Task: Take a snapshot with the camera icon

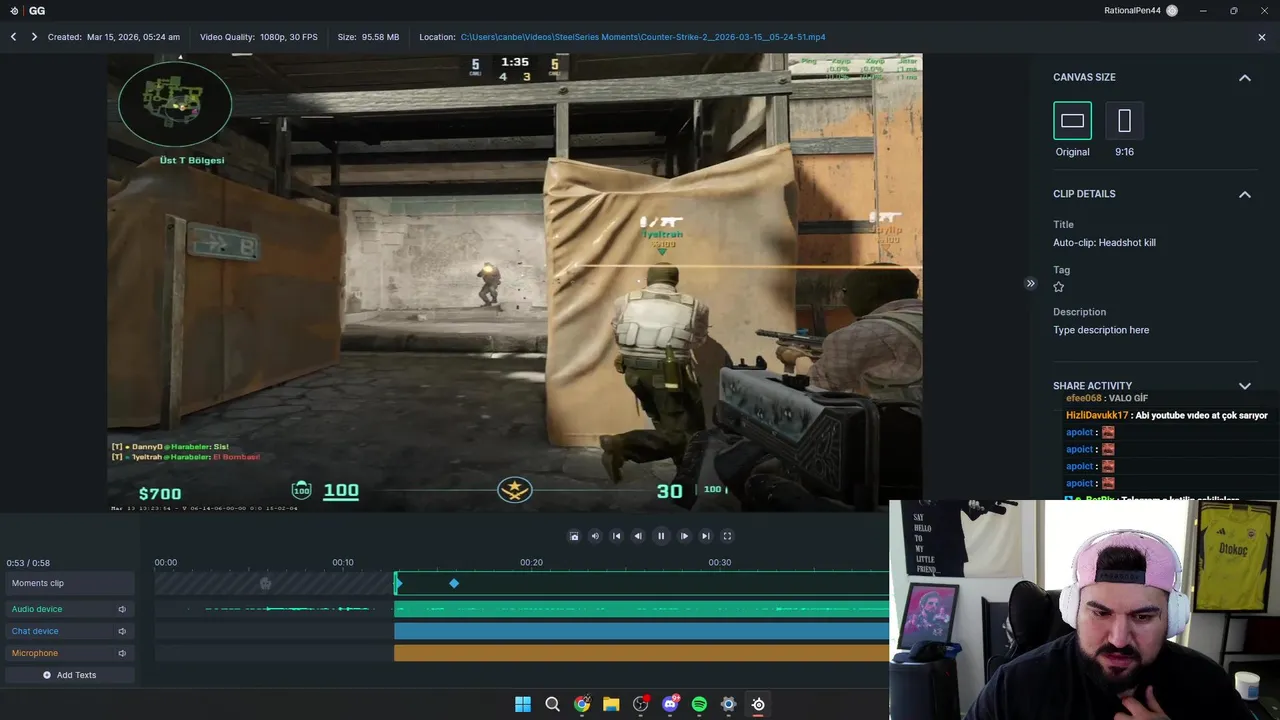Action: tap(574, 536)
